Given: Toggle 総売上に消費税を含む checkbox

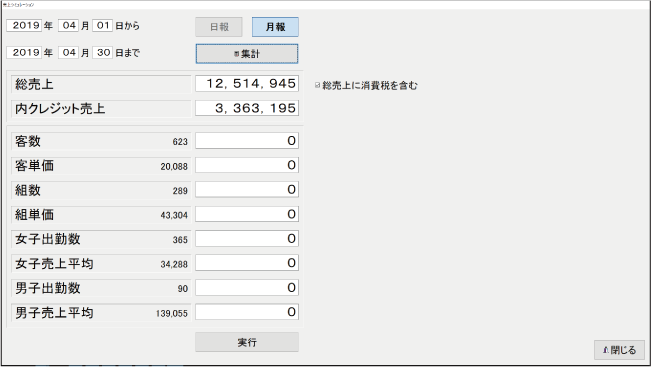Looking at the screenshot, I should [x=318, y=86].
